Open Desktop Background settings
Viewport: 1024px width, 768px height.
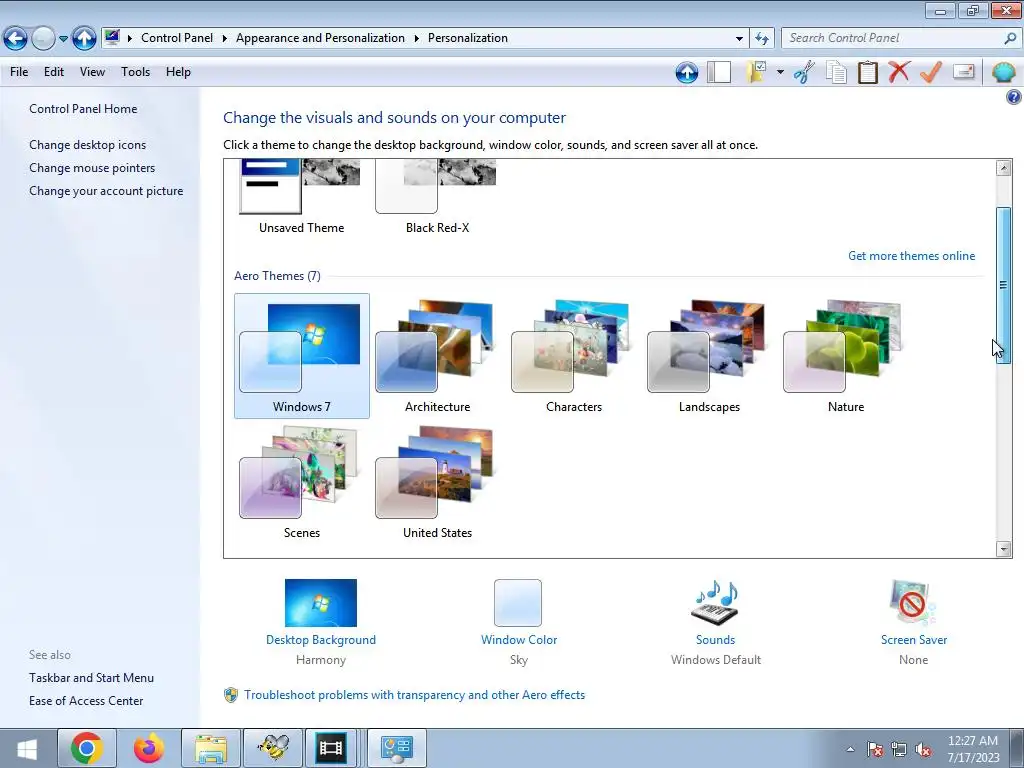click(321, 622)
